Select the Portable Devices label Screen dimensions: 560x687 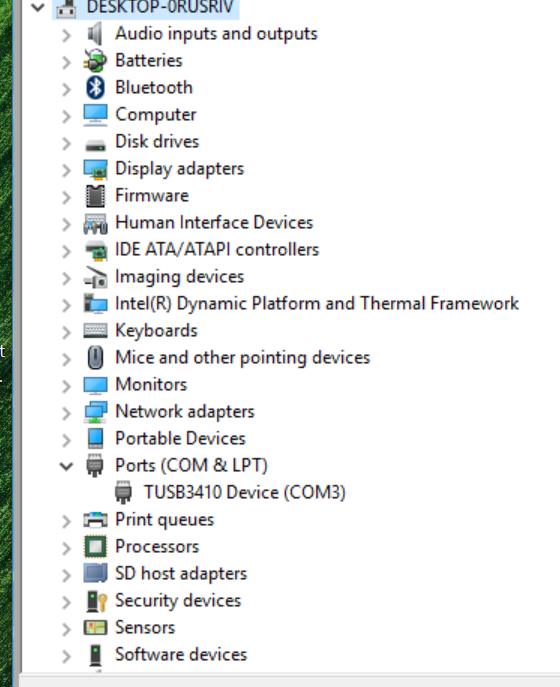(180, 439)
